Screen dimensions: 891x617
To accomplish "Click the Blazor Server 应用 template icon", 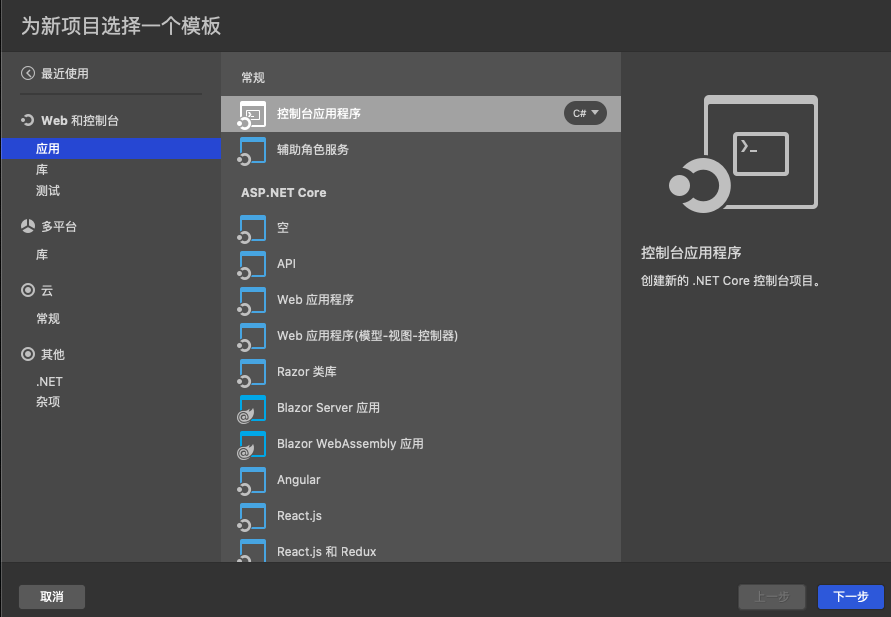I will (252, 408).
